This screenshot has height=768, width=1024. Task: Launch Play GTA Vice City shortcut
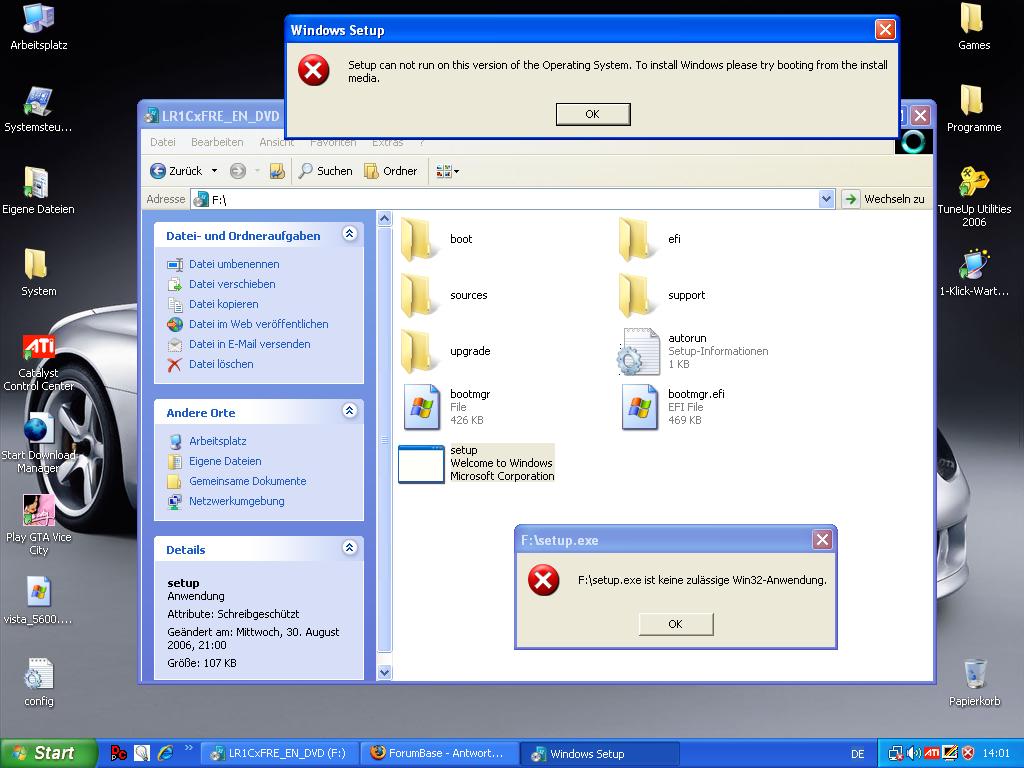(x=39, y=524)
